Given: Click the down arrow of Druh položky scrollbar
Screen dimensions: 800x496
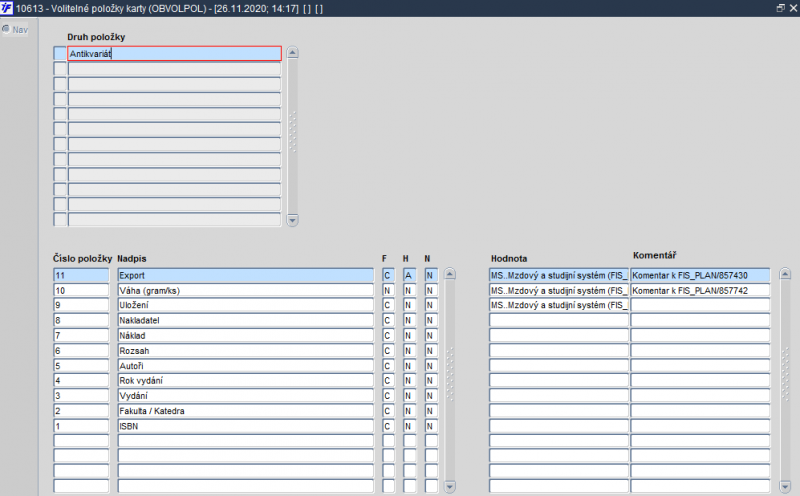Looking at the screenshot, I should [x=292, y=220].
